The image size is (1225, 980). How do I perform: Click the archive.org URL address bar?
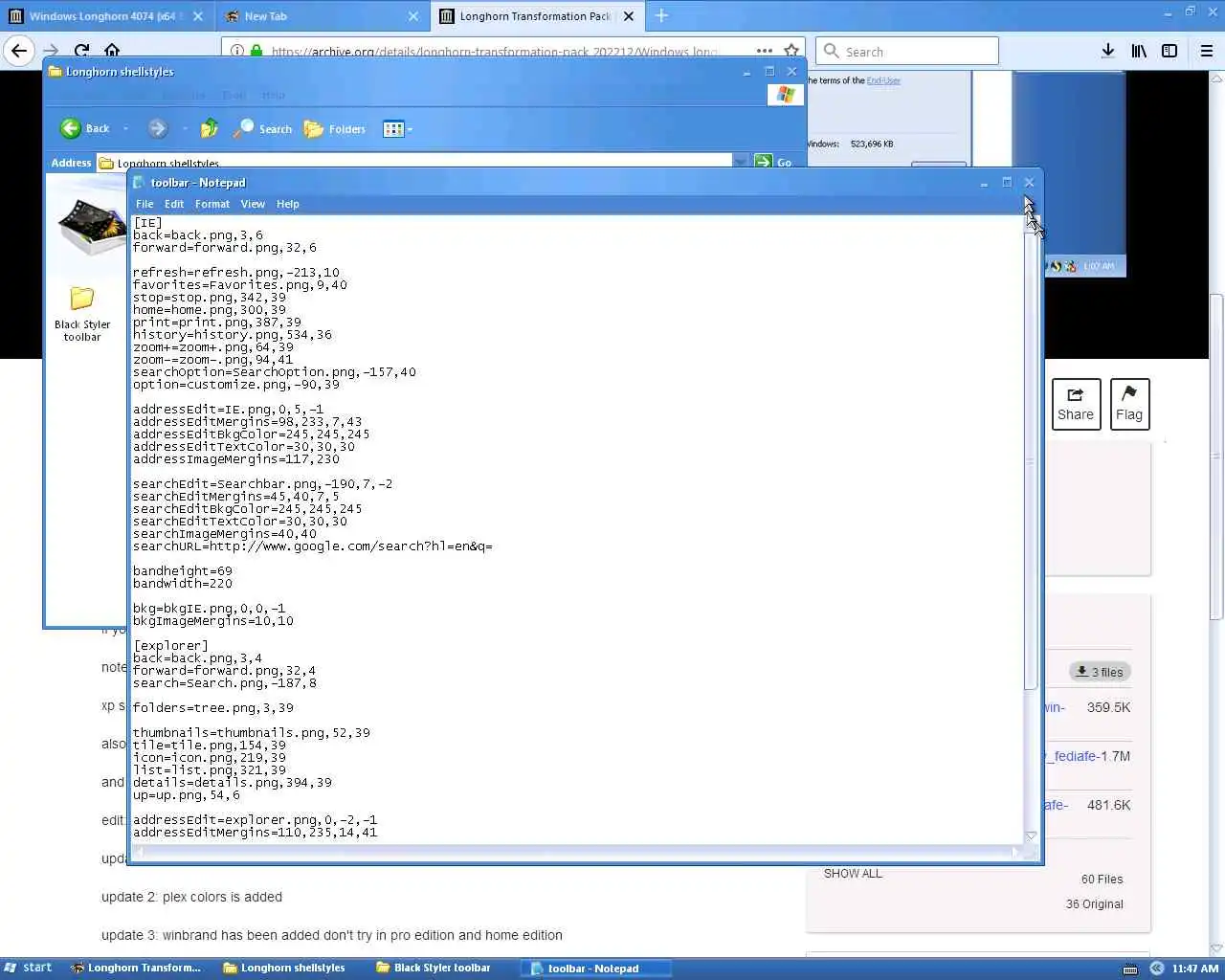[x=493, y=51]
